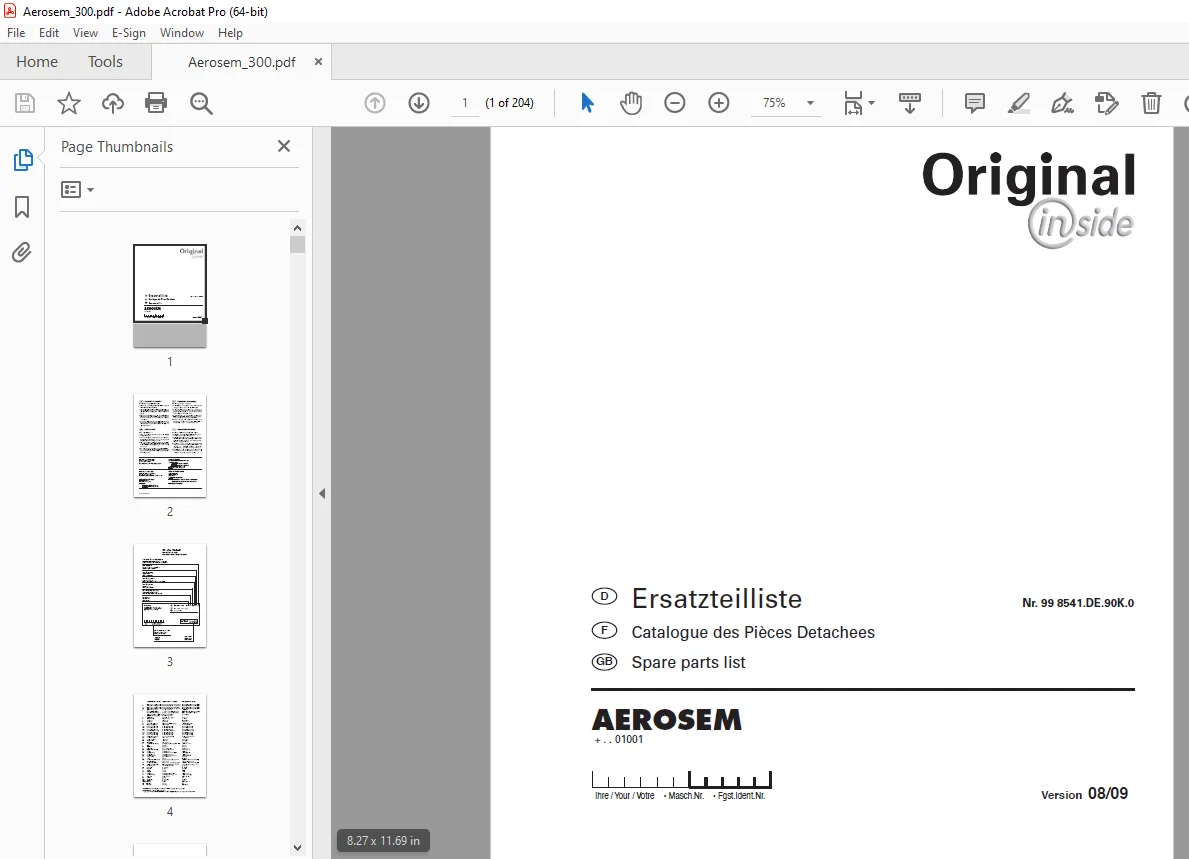Click the page number input field

pos(465,103)
